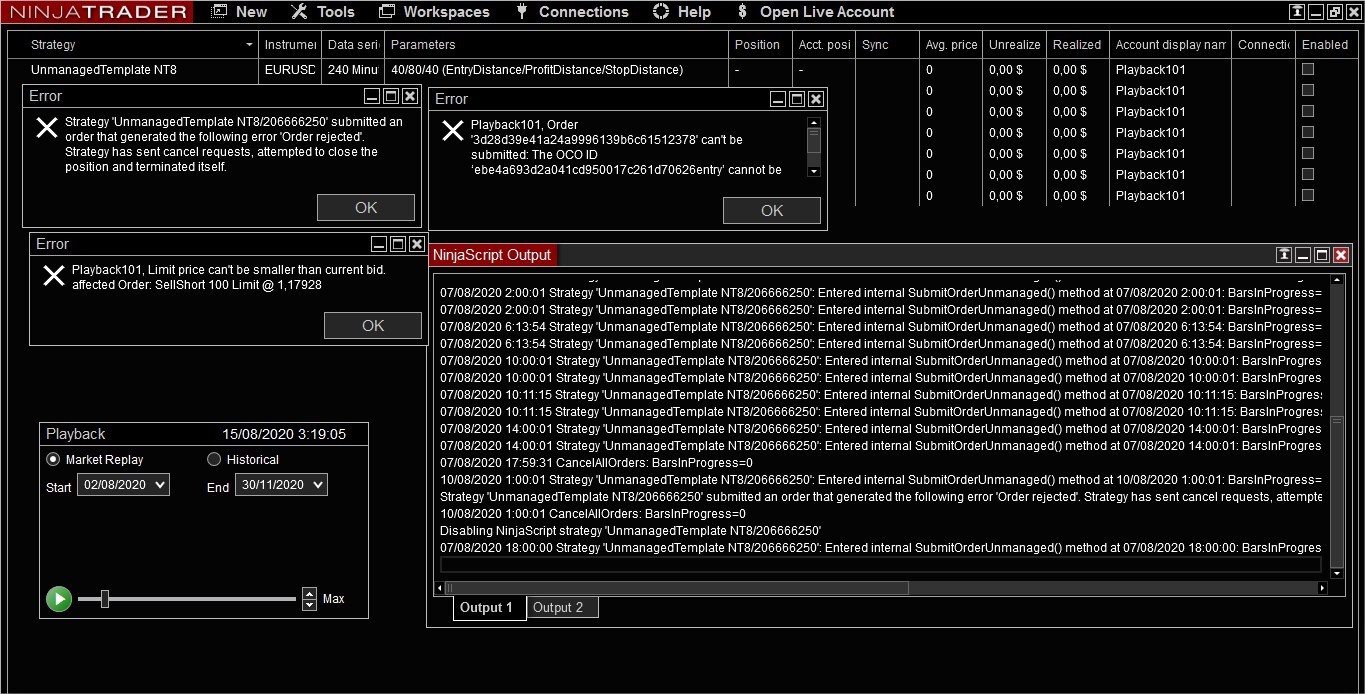Click scroll-up arrow in OCO error message
The width and height of the screenshot is (1365, 694).
pyautogui.click(x=813, y=123)
